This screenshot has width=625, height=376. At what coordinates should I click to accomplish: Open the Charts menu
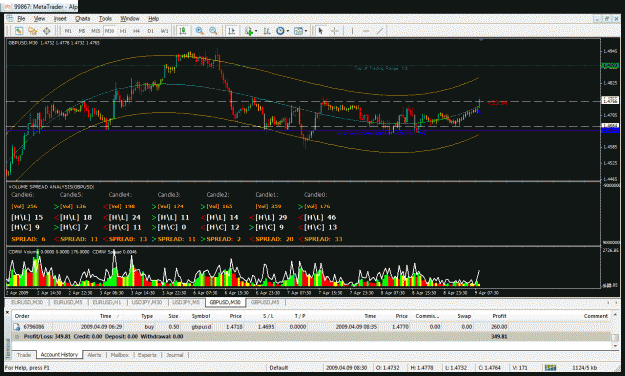click(83, 18)
